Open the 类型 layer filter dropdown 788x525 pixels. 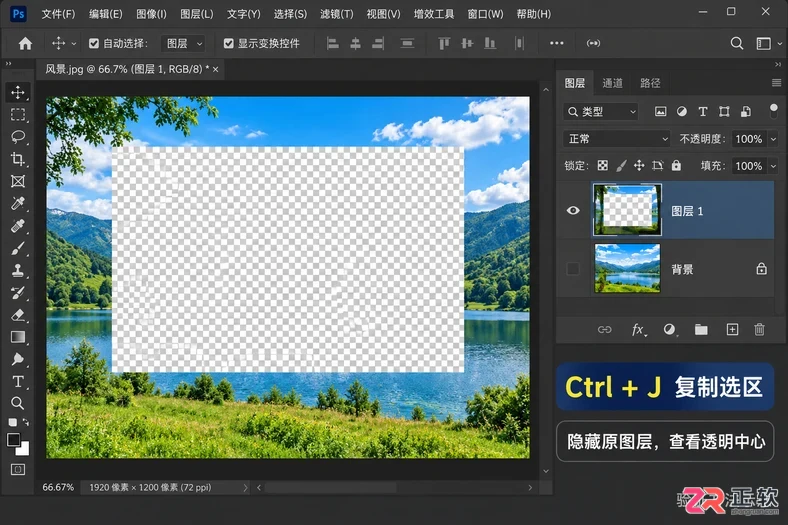pyautogui.click(x=601, y=112)
